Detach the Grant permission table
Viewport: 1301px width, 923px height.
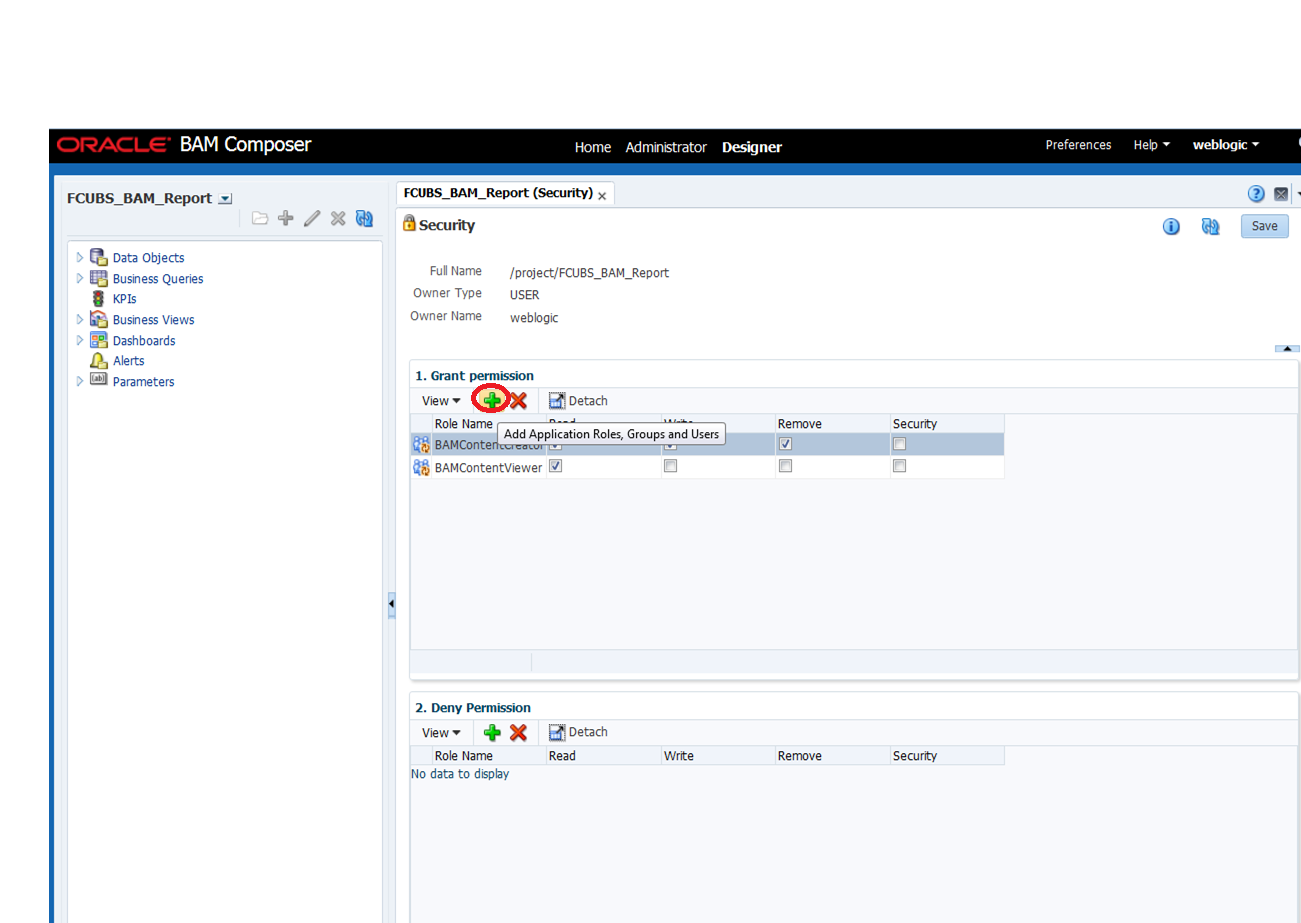click(x=578, y=401)
